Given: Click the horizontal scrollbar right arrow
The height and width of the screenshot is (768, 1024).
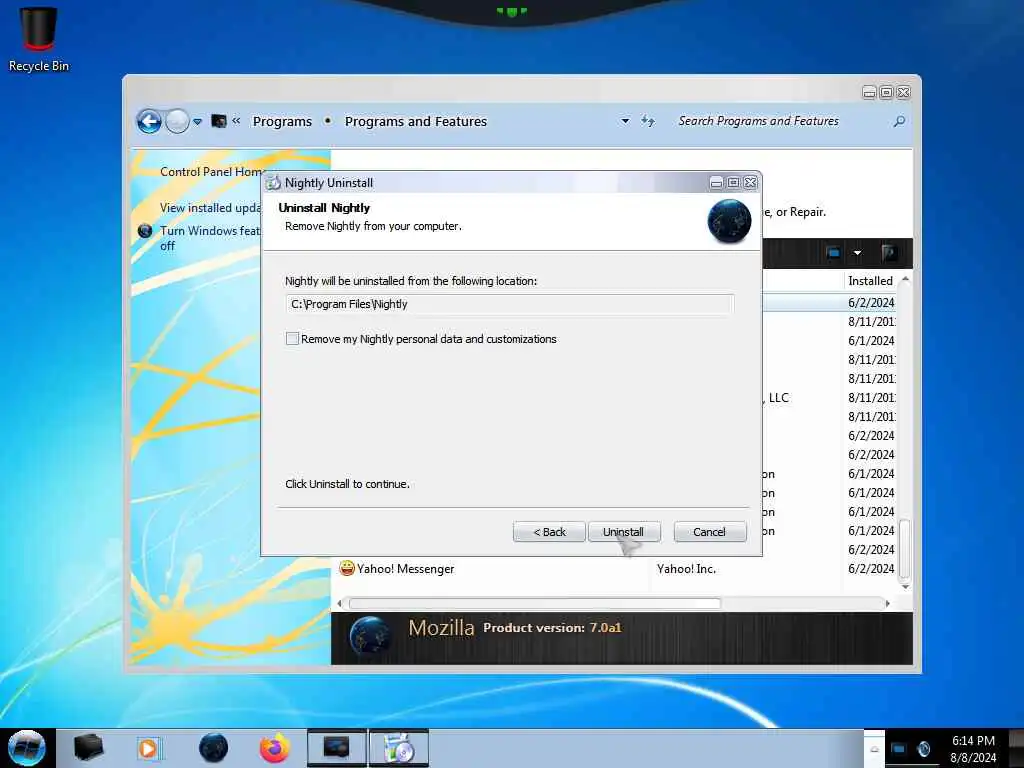Looking at the screenshot, I should pyautogui.click(x=888, y=603).
